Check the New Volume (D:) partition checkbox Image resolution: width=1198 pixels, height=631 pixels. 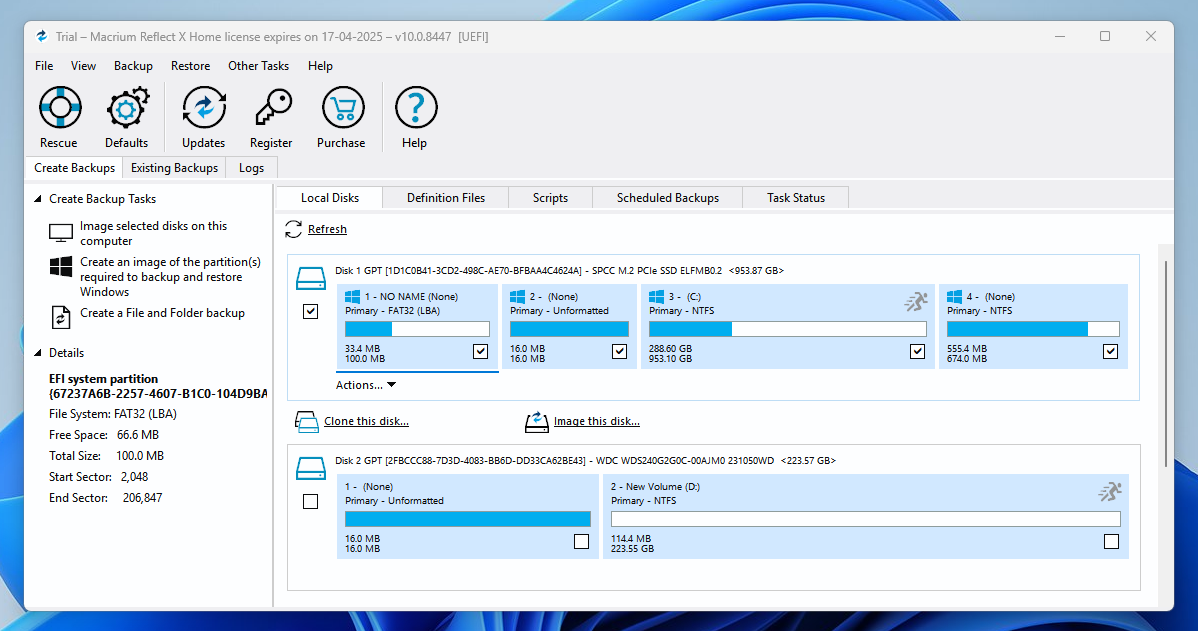(x=1112, y=542)
